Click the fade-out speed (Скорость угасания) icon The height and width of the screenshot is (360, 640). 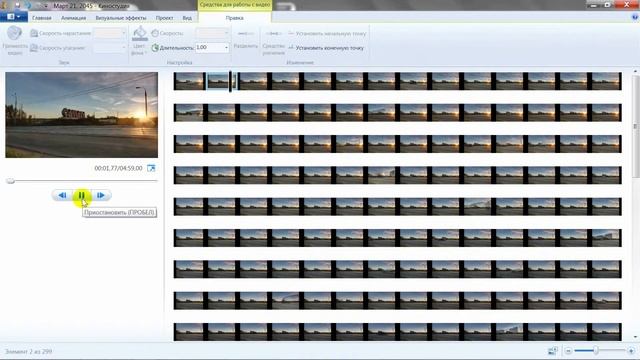pos(34,48)
